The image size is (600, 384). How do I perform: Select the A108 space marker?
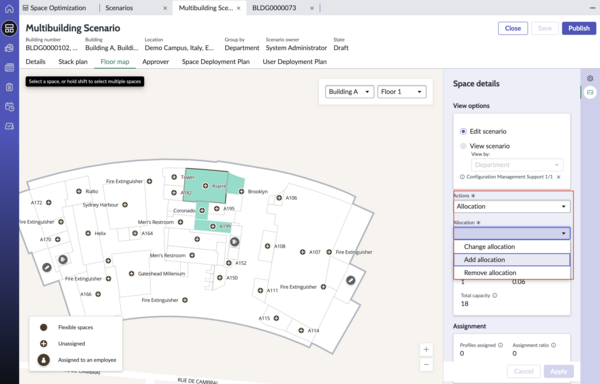267,246
